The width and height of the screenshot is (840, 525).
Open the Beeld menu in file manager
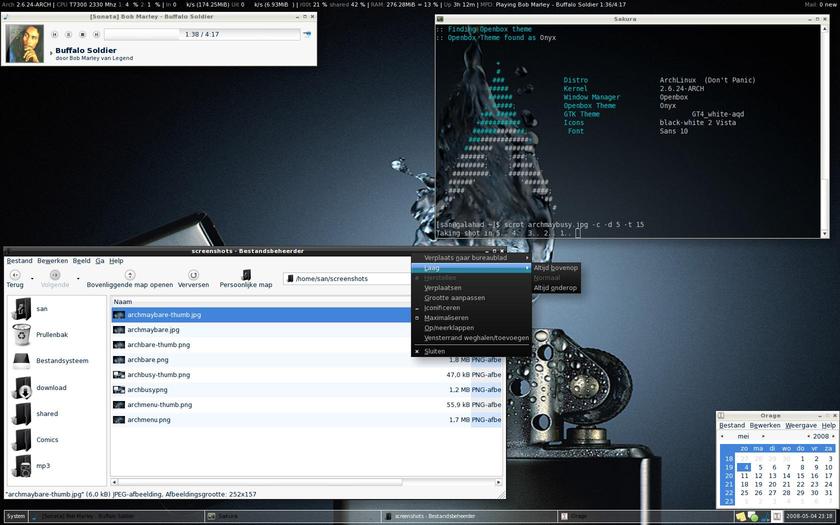point(81,261)
